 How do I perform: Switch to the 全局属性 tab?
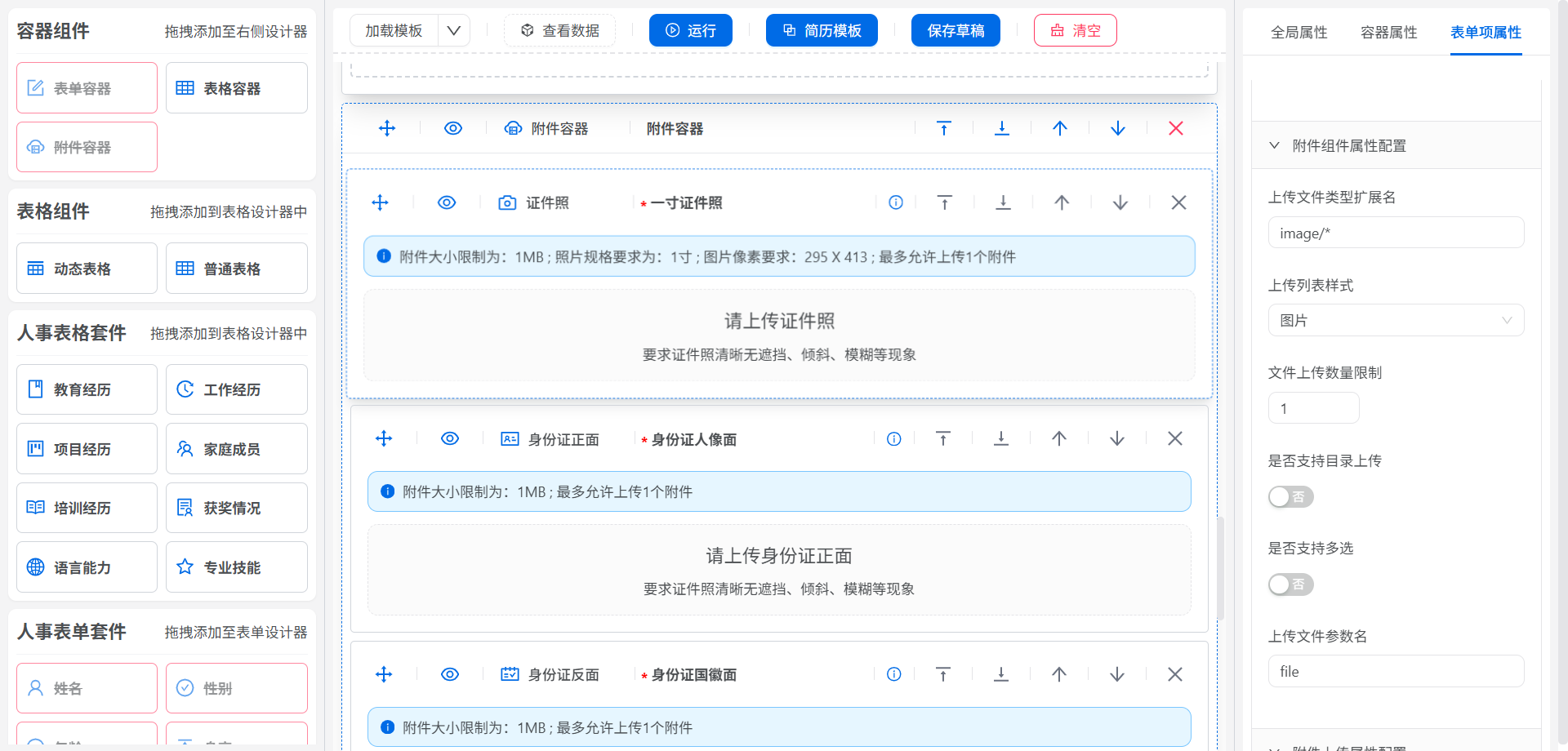coord(1298,33)
